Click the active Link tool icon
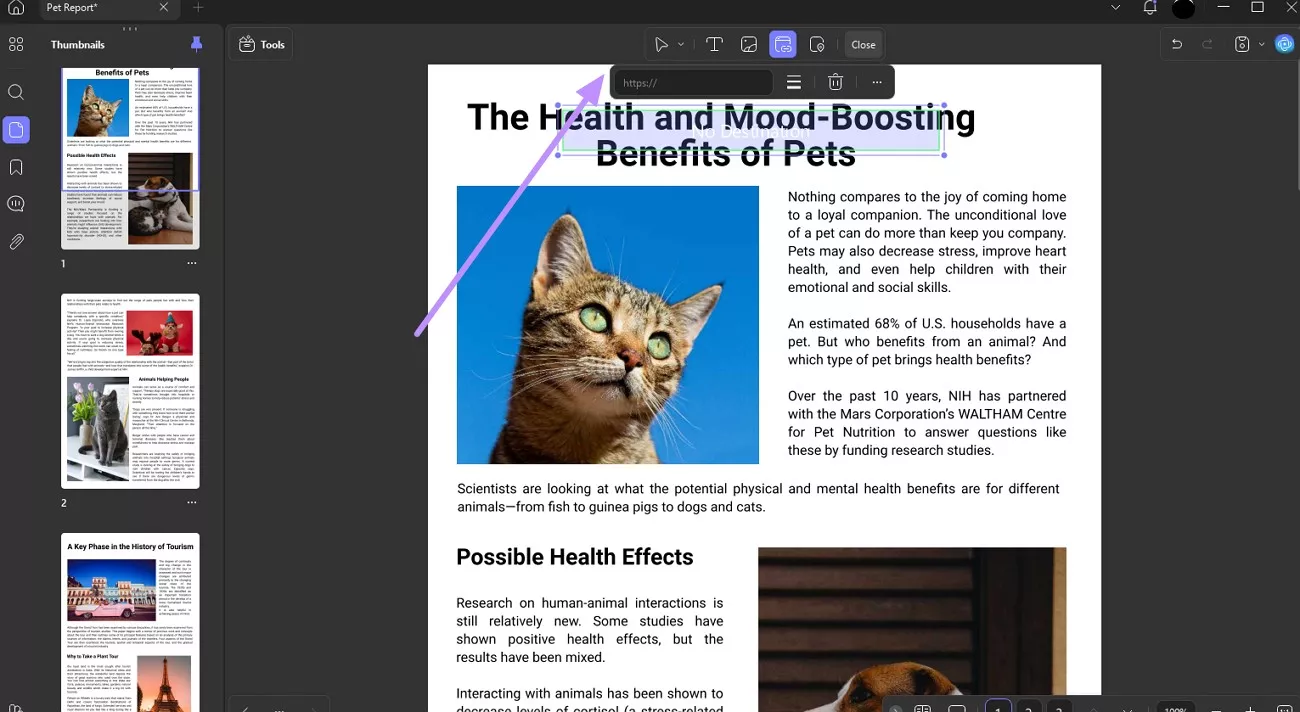This screenshot has width=1300, height=712. click(782, 44)
